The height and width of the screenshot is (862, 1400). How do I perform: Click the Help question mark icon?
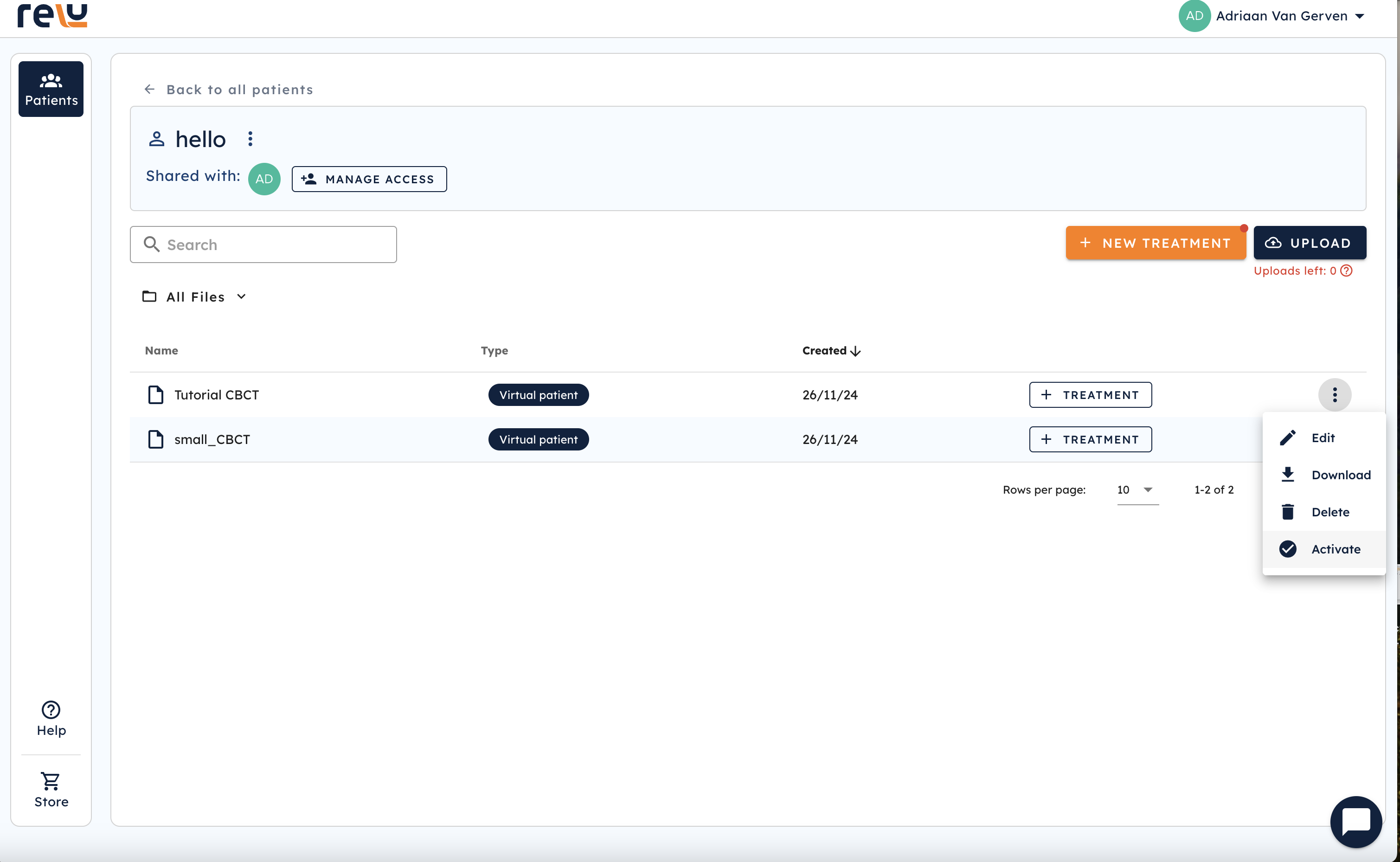[x=51, y=710]
